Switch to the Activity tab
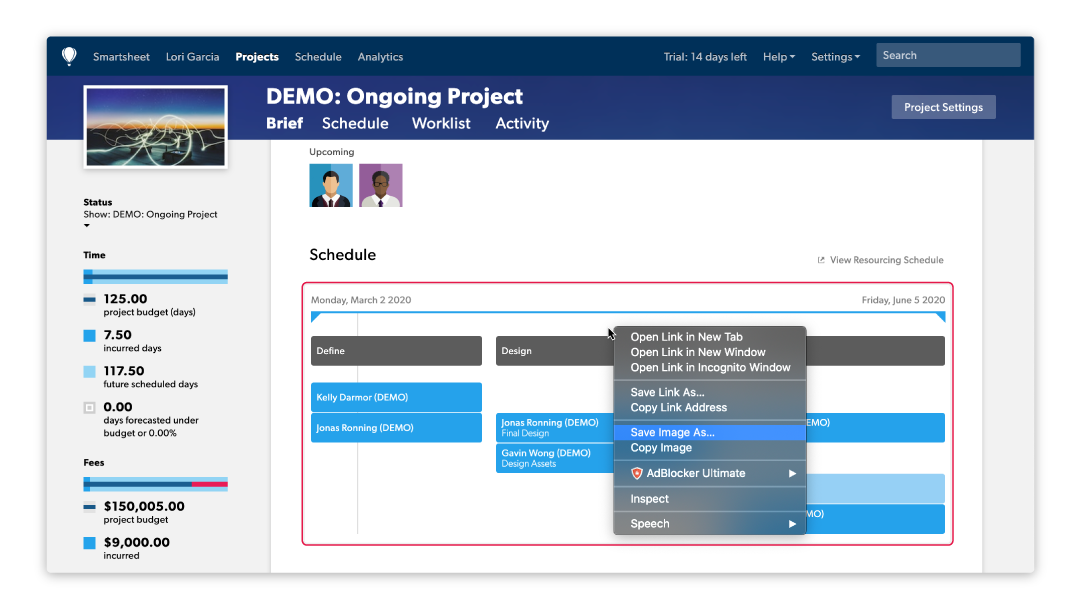Screen dimensions: 1080x608 click(522, 123)
